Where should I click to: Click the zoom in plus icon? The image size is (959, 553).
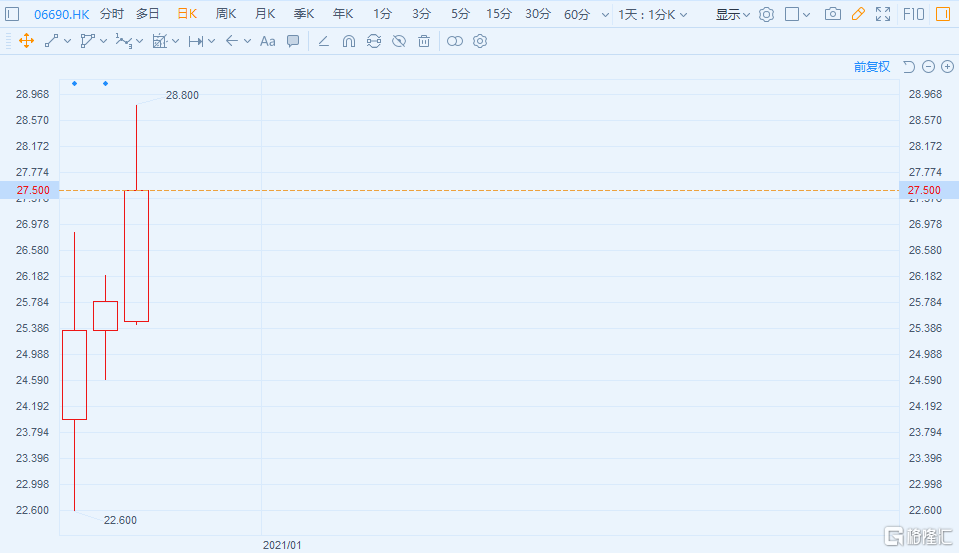coord(947,67)
